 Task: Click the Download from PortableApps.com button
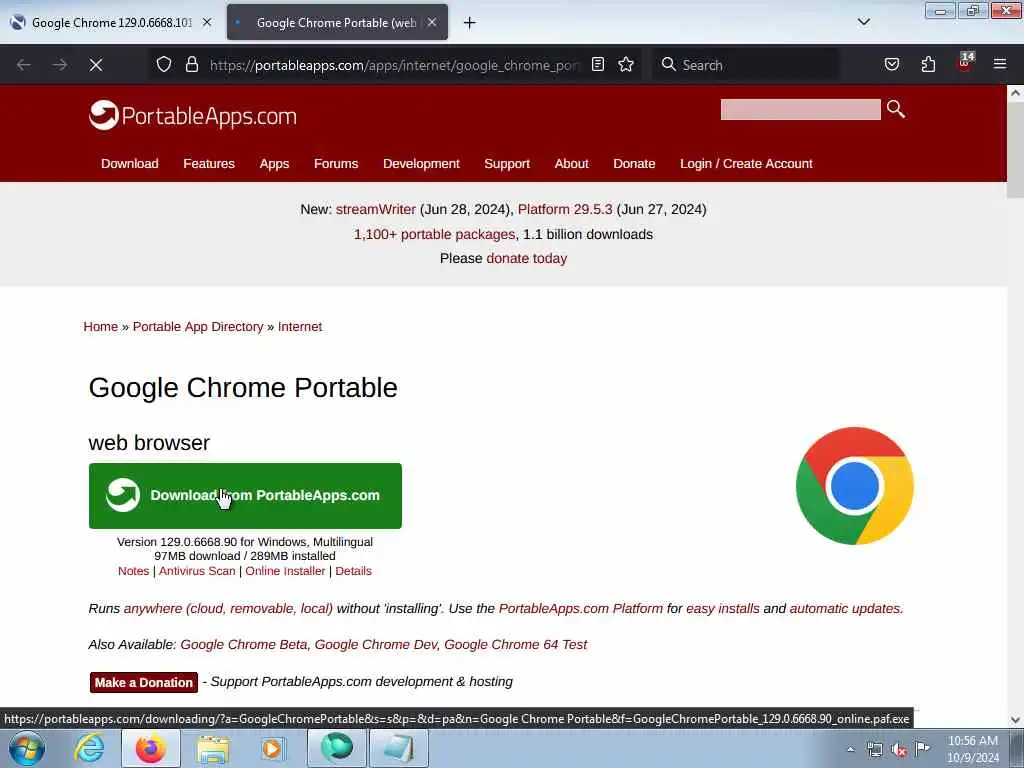click(x=245, y=496)
